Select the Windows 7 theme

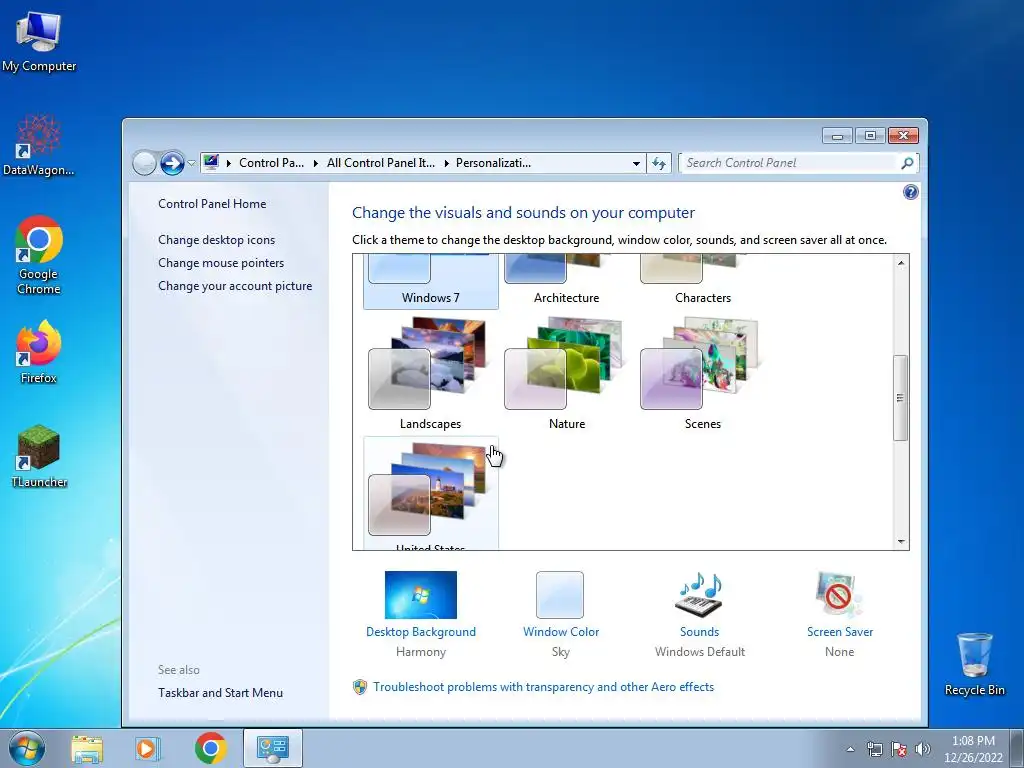[x=430, y=281]
